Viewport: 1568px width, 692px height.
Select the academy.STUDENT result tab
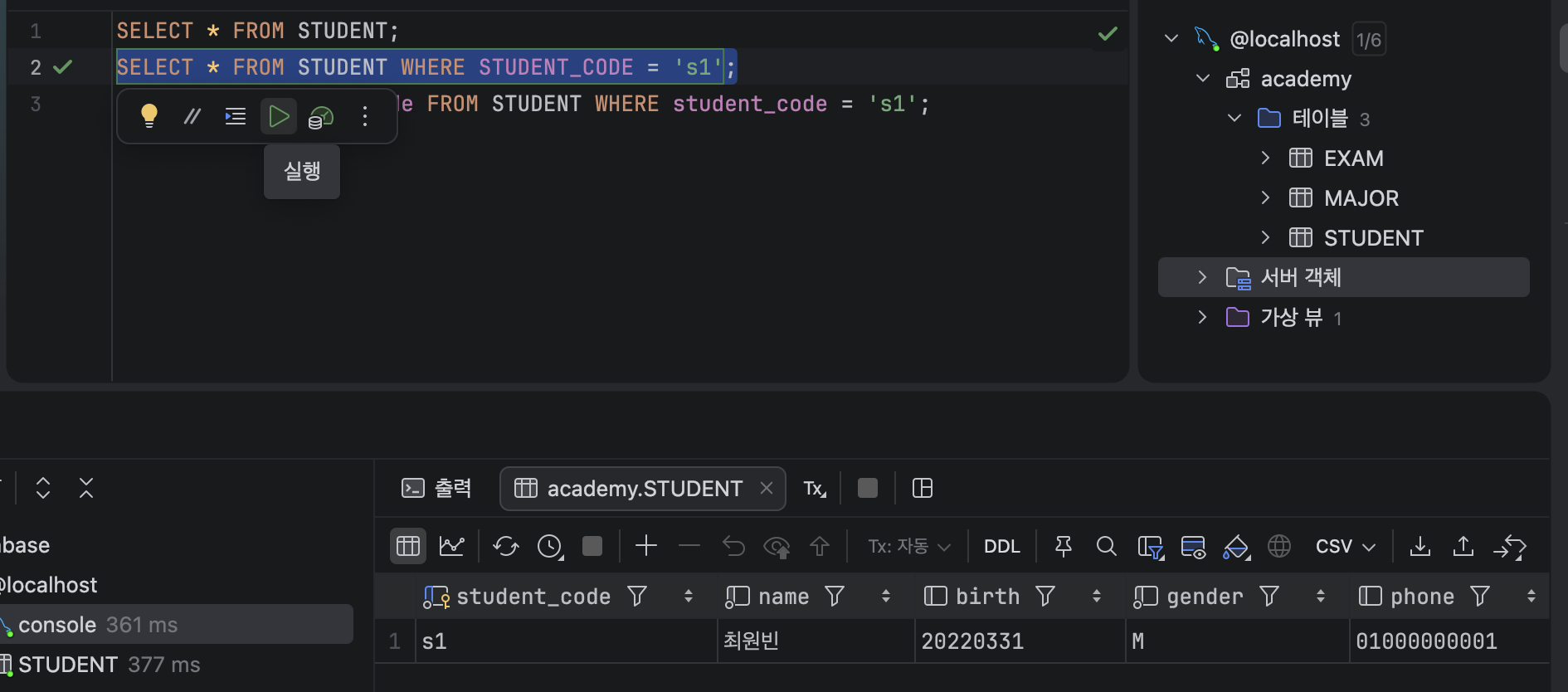pos(643,488)
